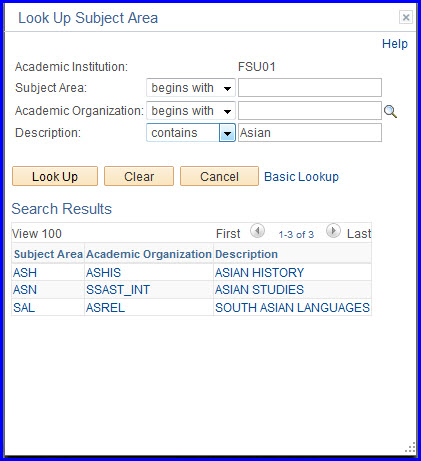Click the ASREL organization cell
421x461 pixels.
[x=105, y=307]
